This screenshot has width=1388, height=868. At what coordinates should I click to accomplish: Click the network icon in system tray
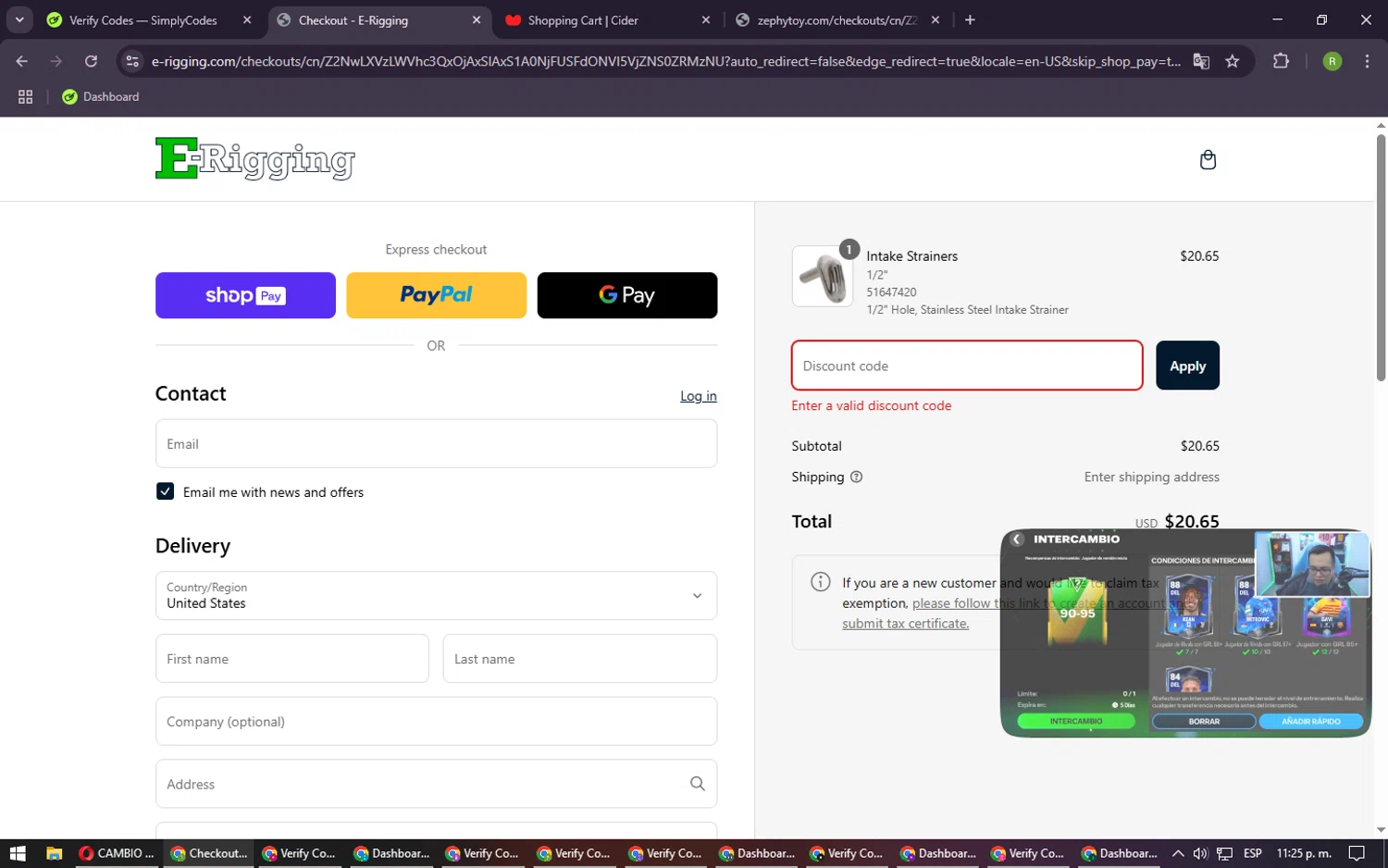pos(1224,853)
